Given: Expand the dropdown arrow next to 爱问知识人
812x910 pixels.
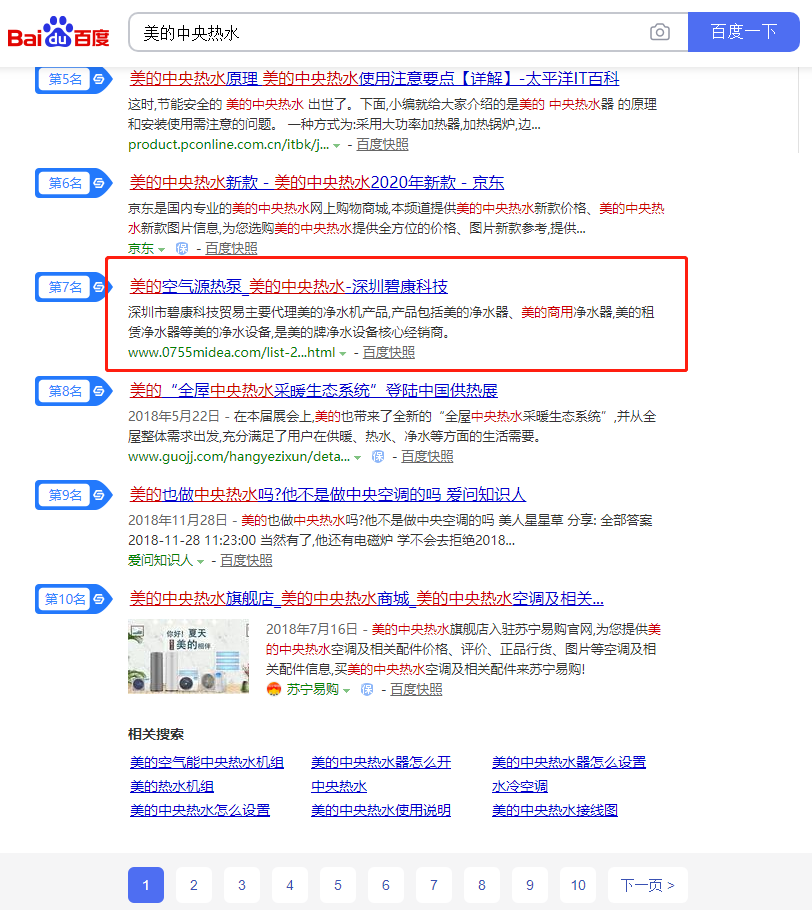Looking at the screenshot, I should pos(200,562).
